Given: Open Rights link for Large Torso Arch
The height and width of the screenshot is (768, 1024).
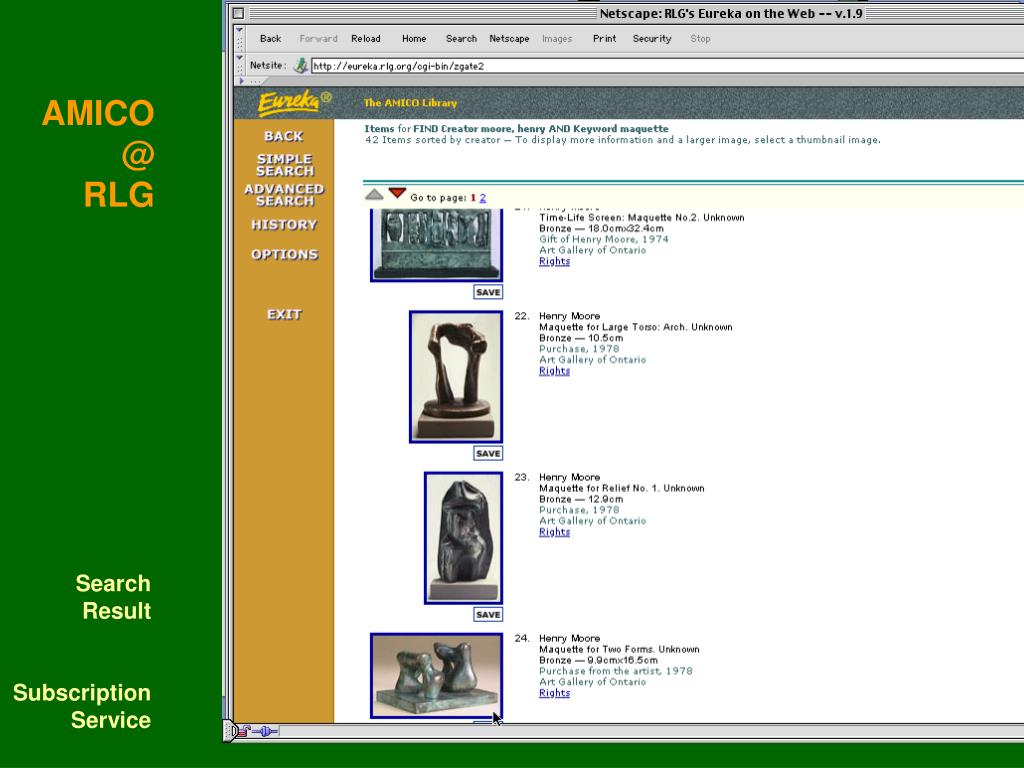Looking at the screenshot, I should pos(554,371).
